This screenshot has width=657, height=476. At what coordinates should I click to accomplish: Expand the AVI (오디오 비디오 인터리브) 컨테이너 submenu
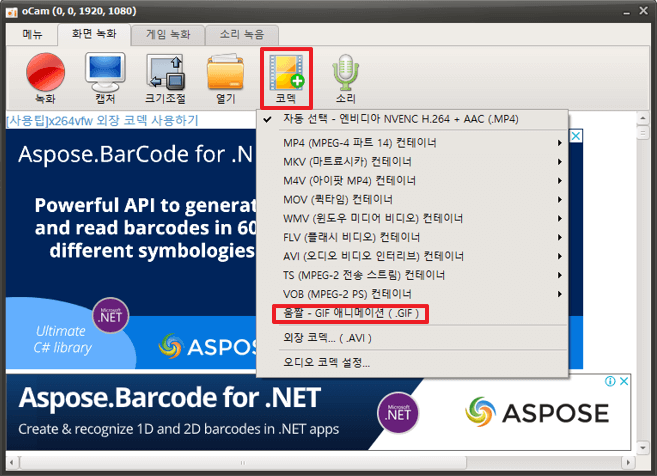412,256
